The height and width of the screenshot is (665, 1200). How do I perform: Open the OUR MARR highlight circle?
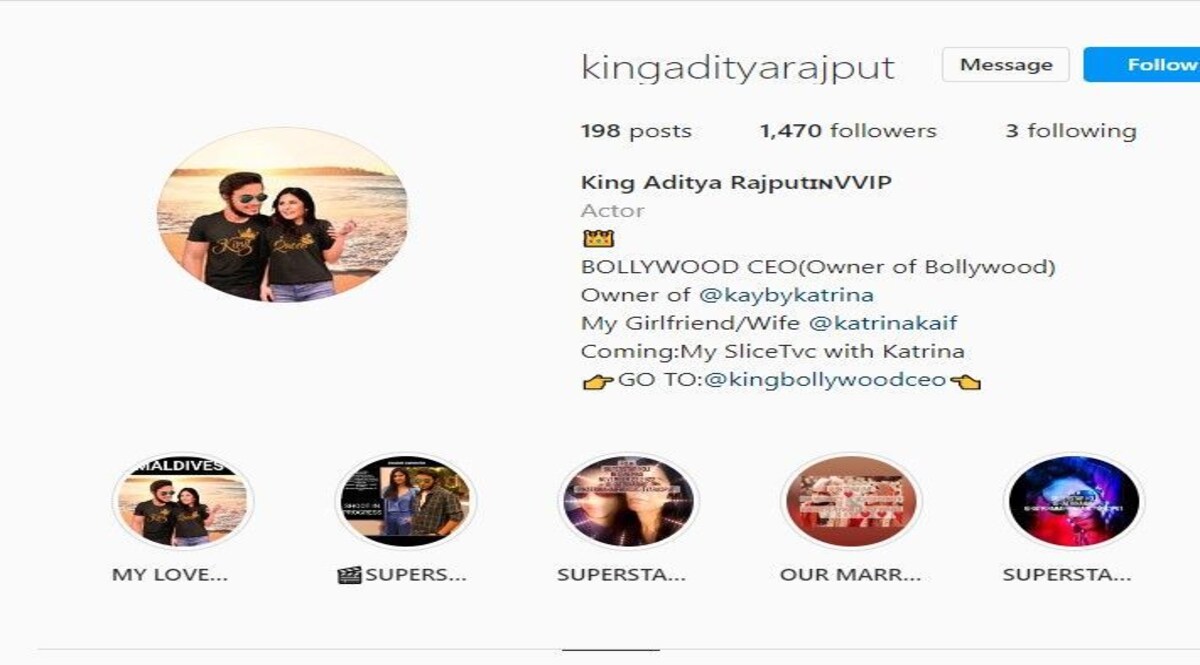pos(850,500)
